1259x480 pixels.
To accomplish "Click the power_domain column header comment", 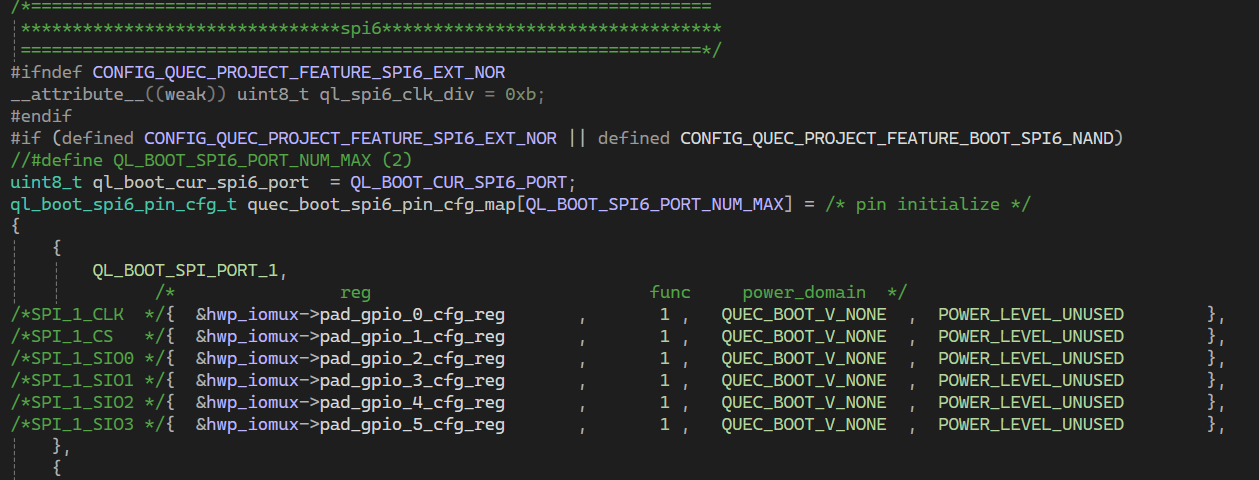I will (x=804, y=292).
